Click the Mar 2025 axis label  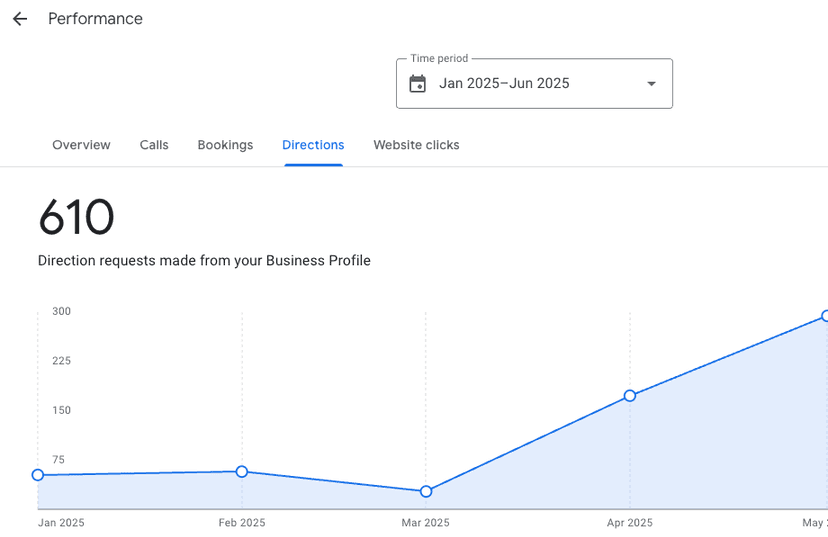(426, 523)
